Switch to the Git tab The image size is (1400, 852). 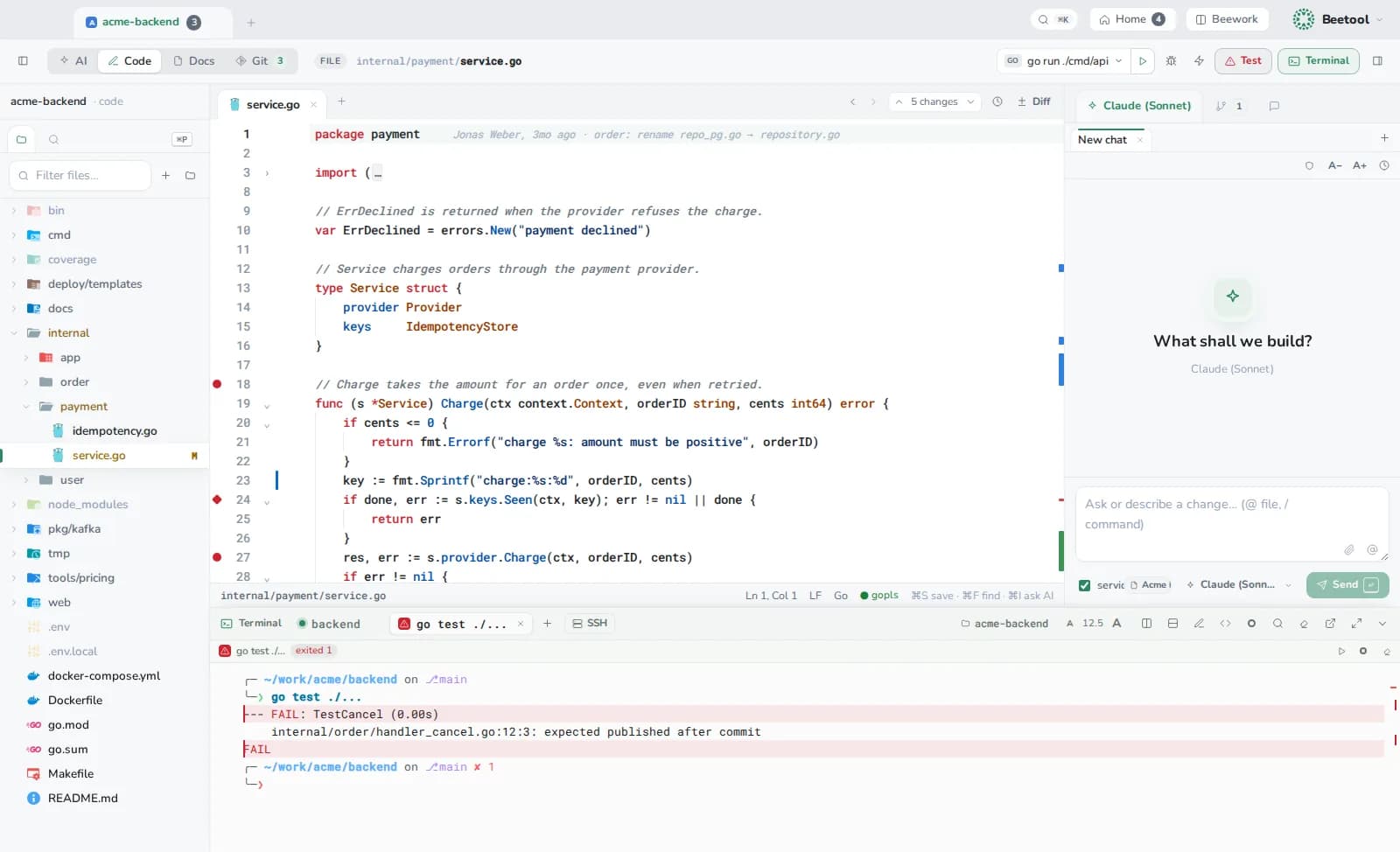260,61
